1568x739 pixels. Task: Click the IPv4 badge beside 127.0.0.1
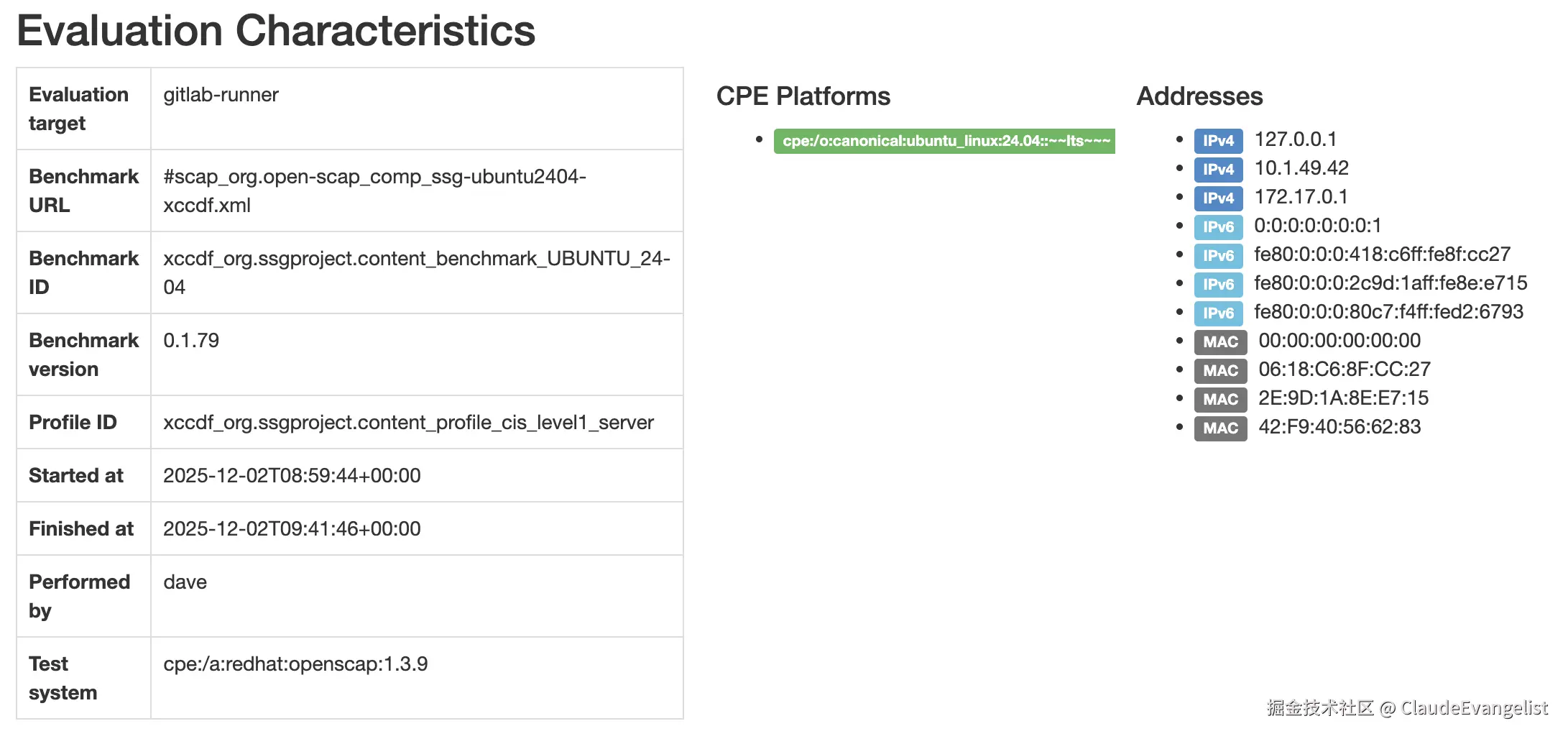(x=1218, y=141)
